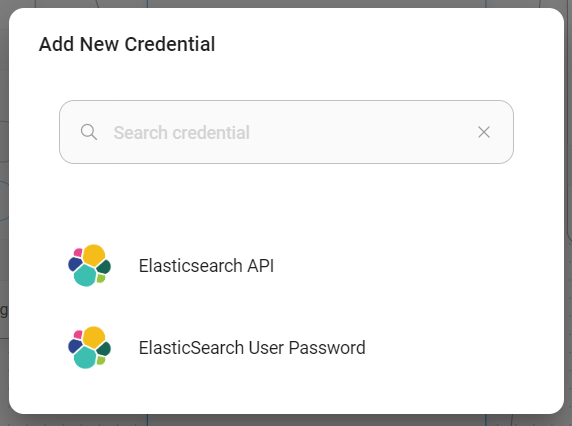Click the ElasticSearch User Password logo icon

pyautogui.click(x=89, y=348)
